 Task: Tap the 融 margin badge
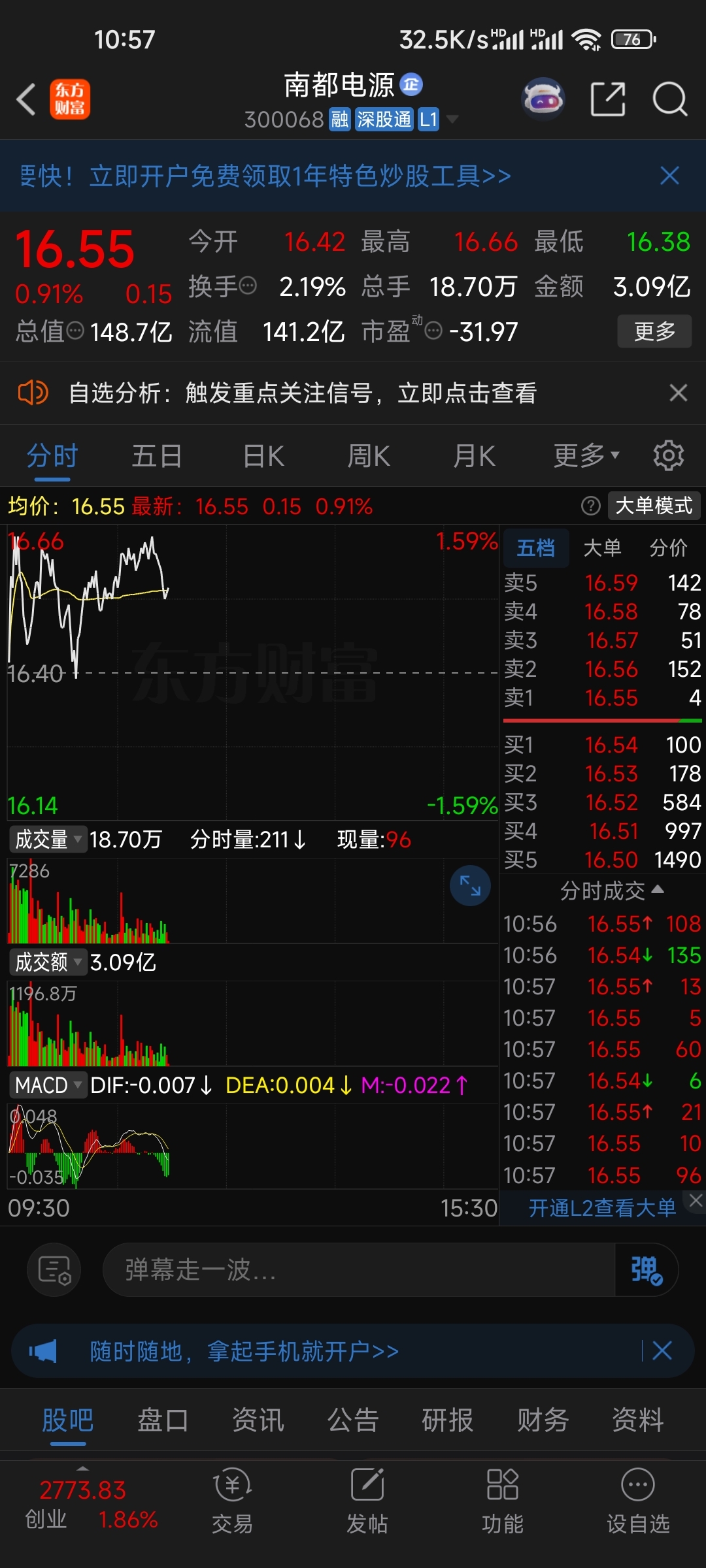click(340, 120)
